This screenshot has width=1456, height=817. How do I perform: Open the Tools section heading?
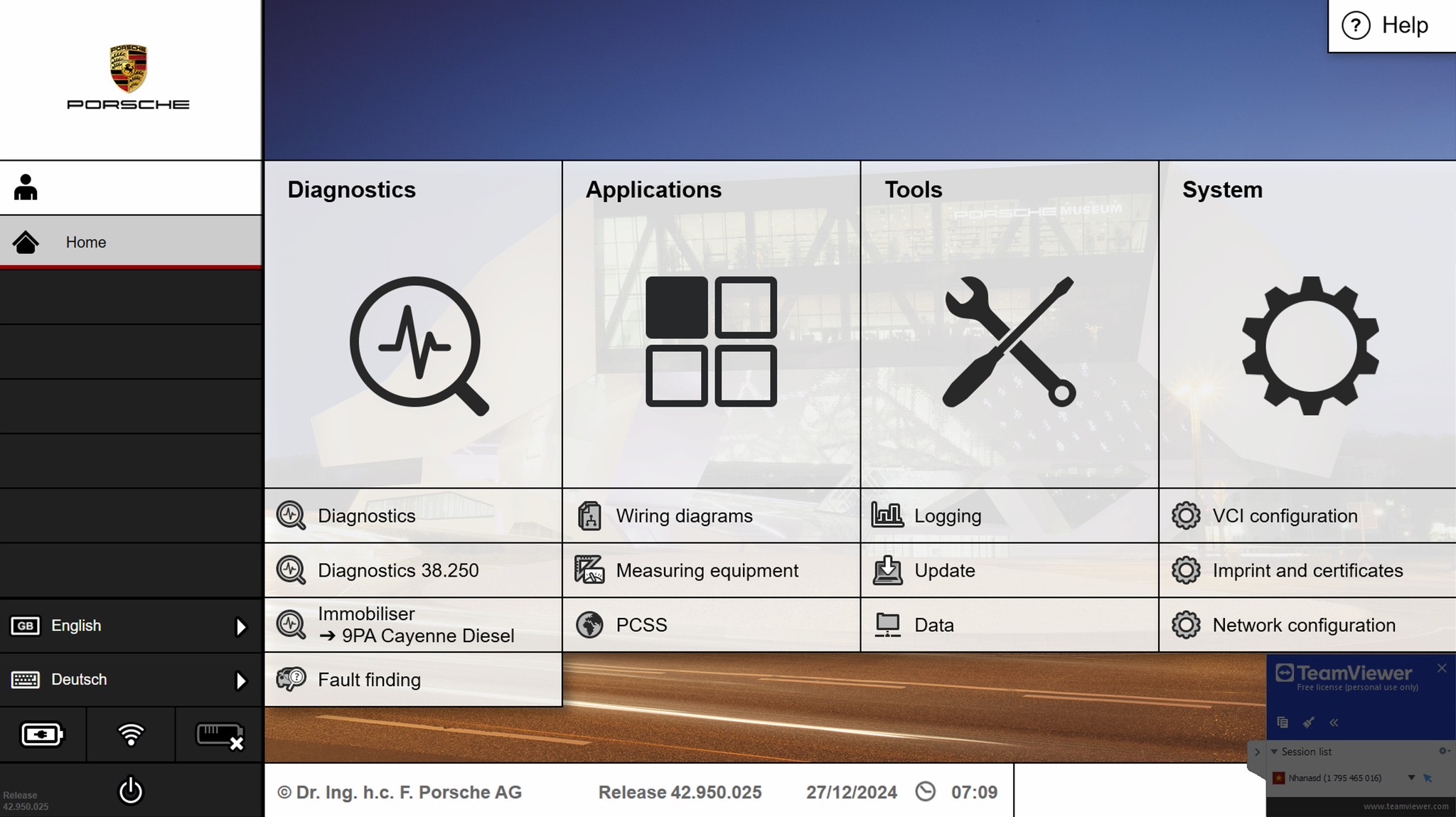pos(914,190)
